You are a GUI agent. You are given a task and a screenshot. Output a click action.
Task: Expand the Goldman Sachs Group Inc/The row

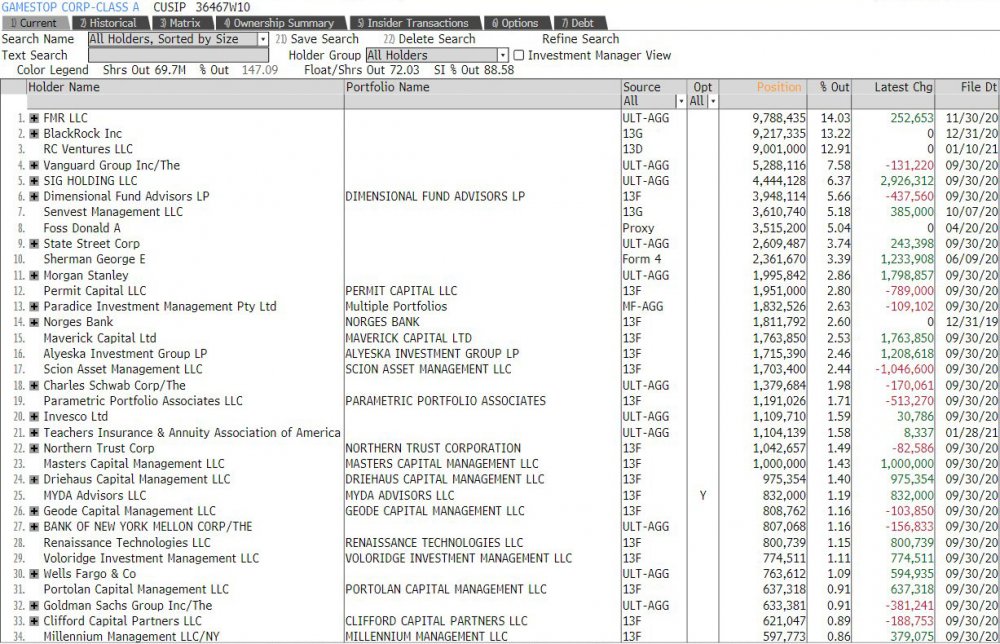tap(35, 606)
